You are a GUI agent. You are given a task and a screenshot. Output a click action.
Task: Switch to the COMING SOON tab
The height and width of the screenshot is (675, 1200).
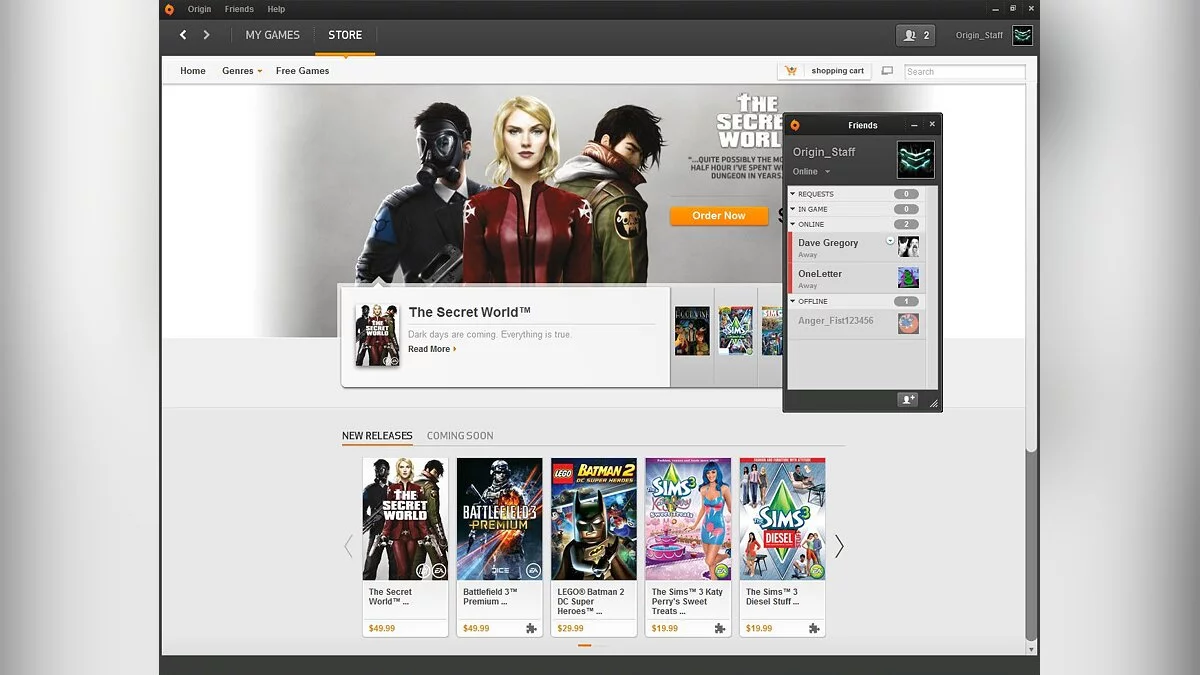[460, 436]
